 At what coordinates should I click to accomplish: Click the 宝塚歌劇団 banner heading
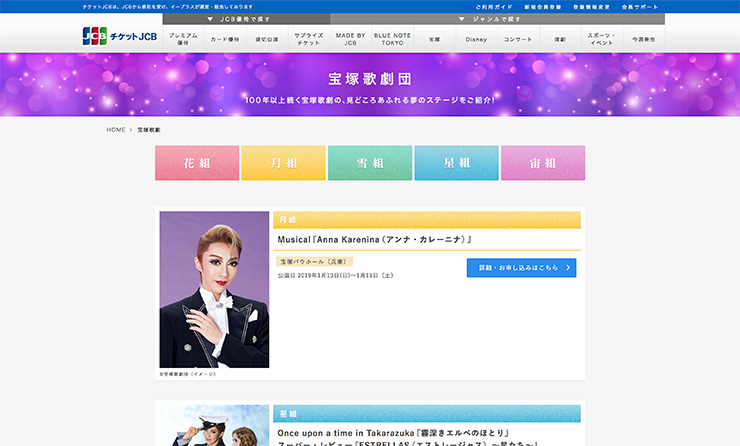pos(370,79)
